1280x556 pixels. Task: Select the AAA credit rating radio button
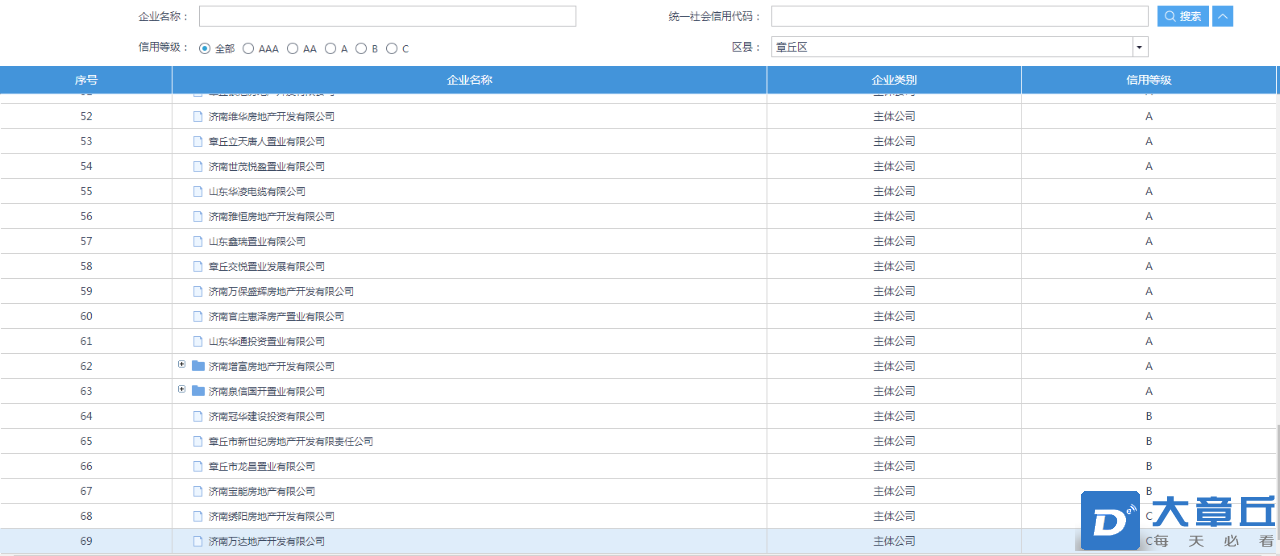pyautogui.click(x=248, y=48)
